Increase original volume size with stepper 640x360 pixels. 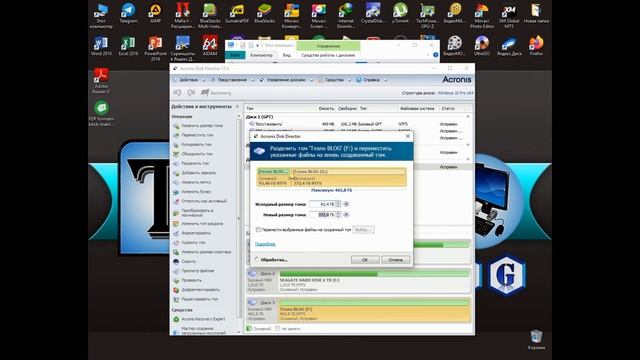coord(338,202)
